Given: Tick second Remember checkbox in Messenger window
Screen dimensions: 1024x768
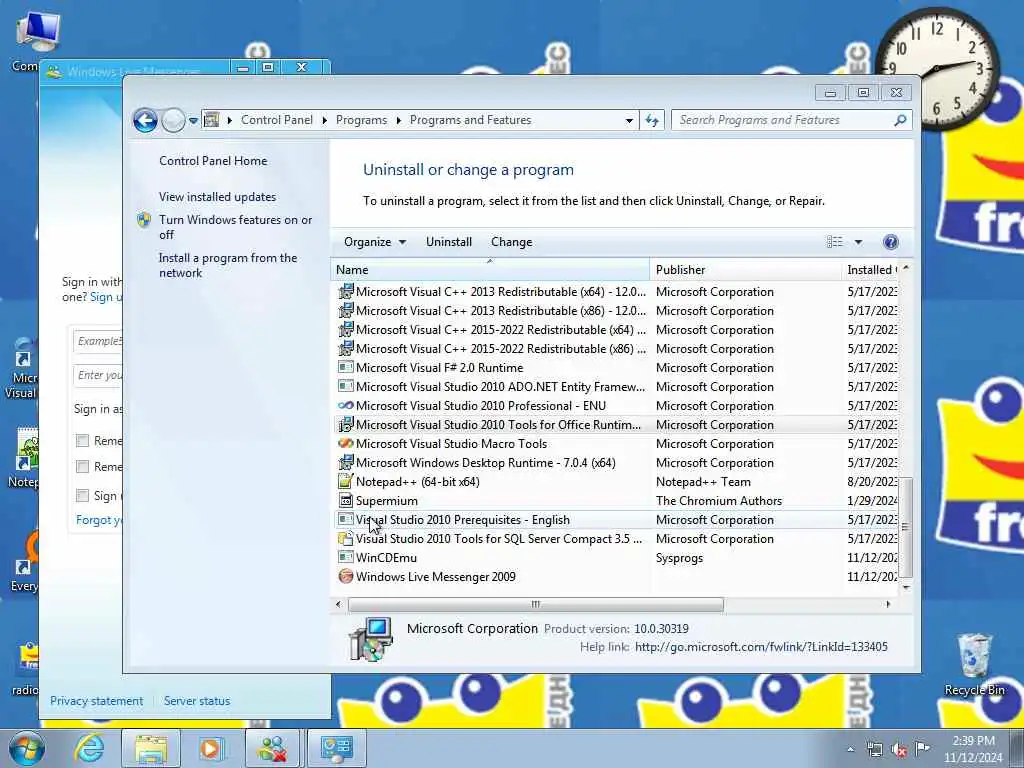Looking at the screenshot, I should coord(82,466).
